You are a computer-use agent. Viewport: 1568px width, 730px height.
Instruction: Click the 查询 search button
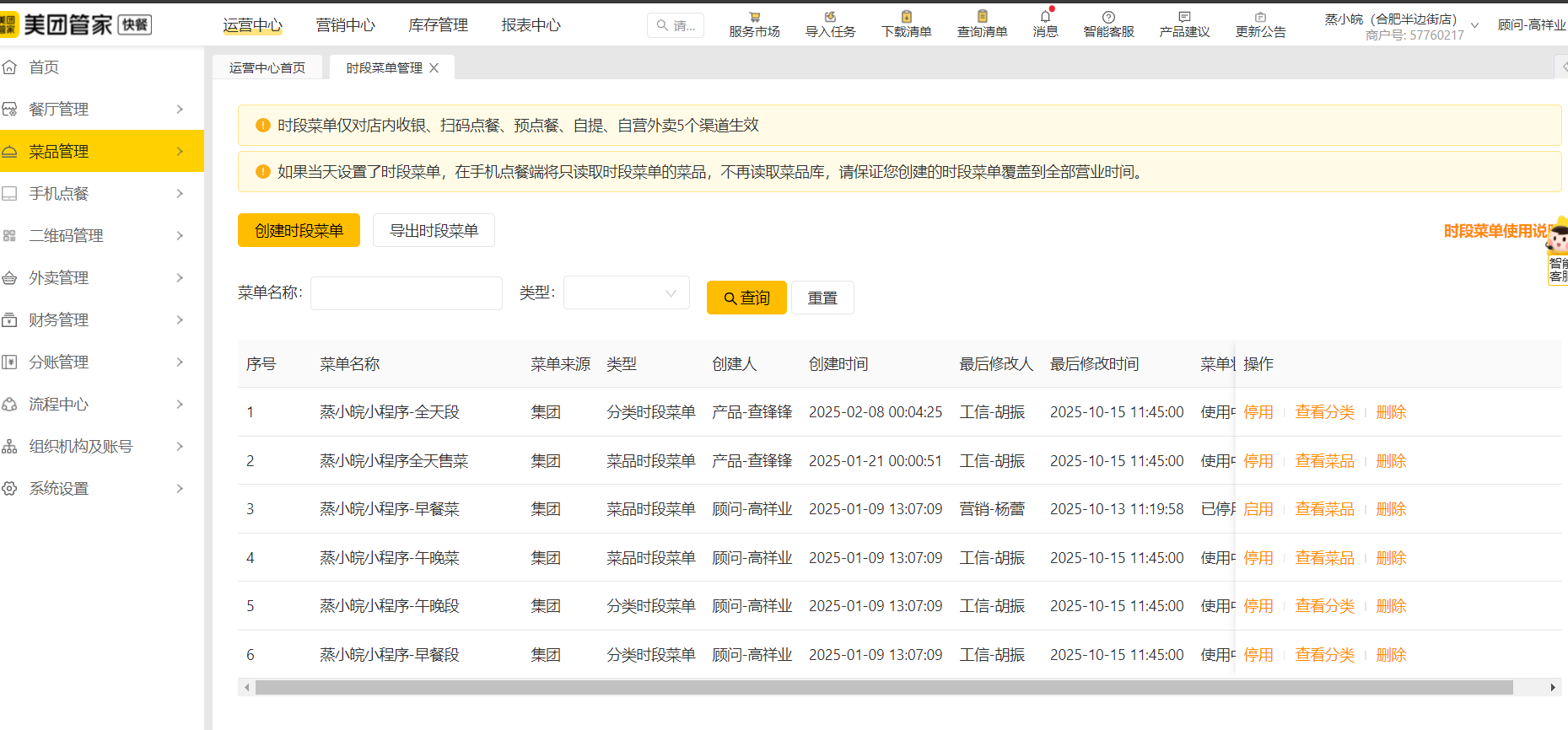pos(746,298)
